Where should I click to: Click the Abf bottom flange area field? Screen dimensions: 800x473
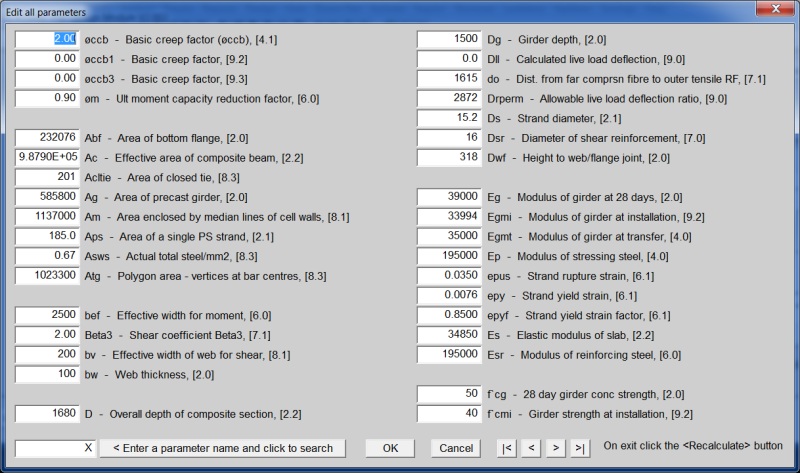tap(47, 137)
